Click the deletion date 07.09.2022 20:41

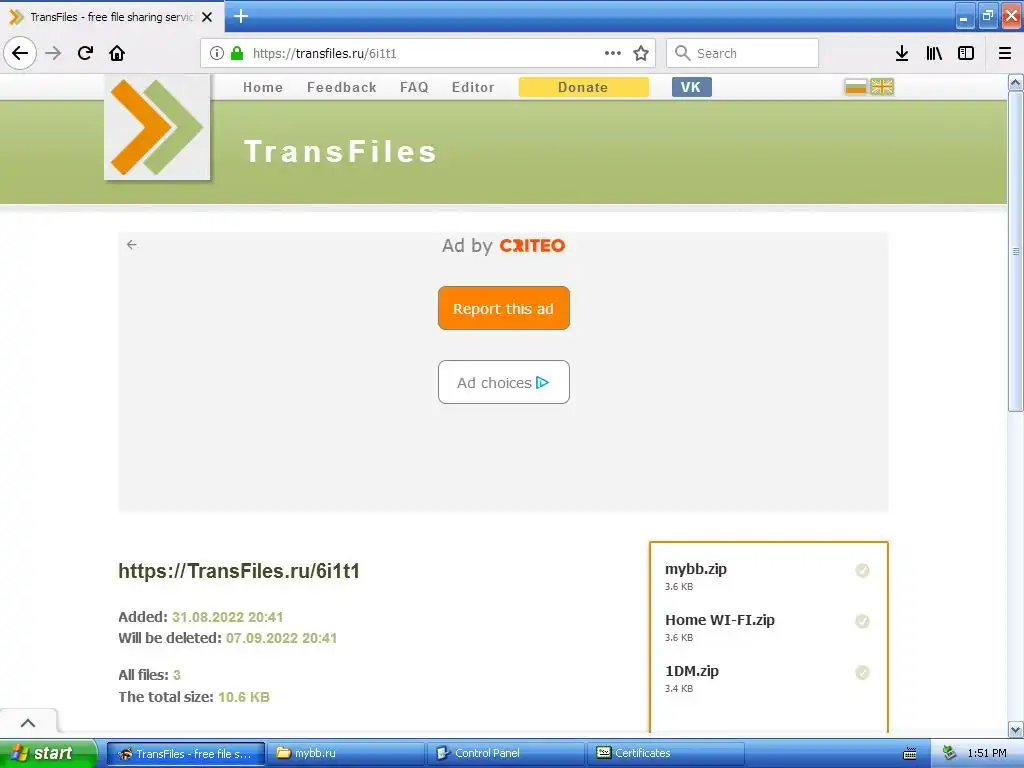point(281,638)
